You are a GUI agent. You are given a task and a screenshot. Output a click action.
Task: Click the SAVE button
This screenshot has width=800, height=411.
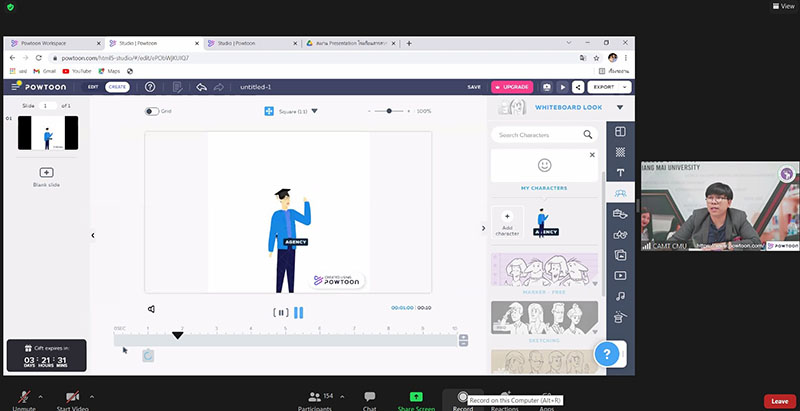[474, 87]
